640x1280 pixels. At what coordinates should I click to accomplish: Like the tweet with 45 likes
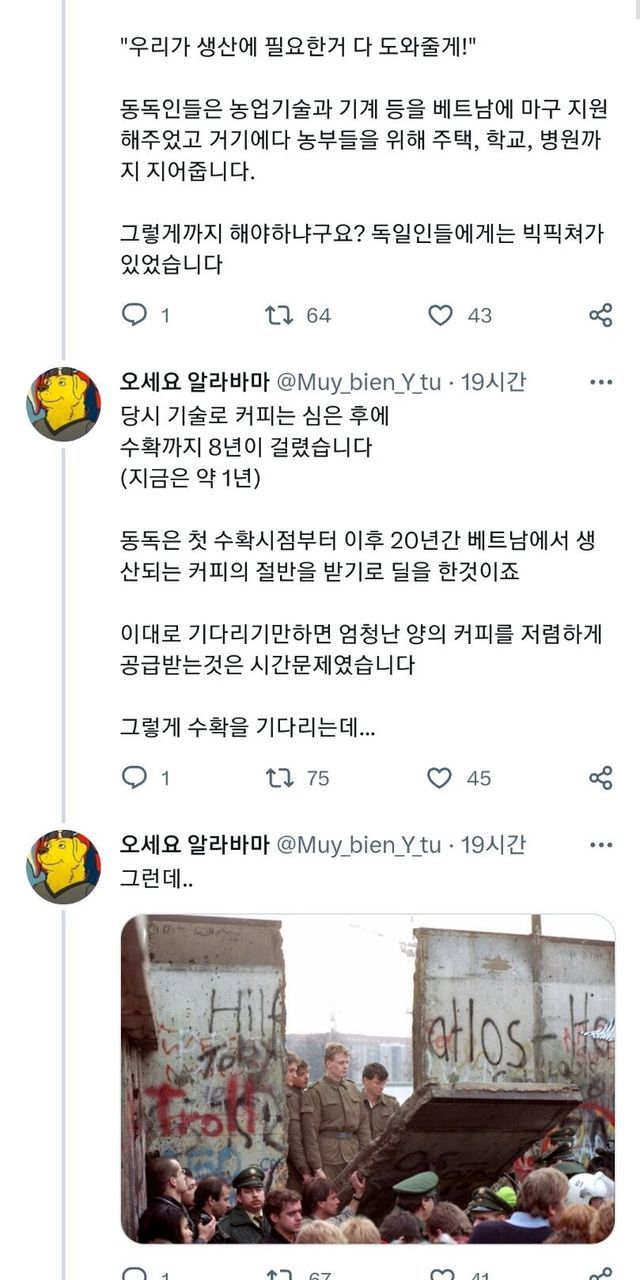point(440,778)
